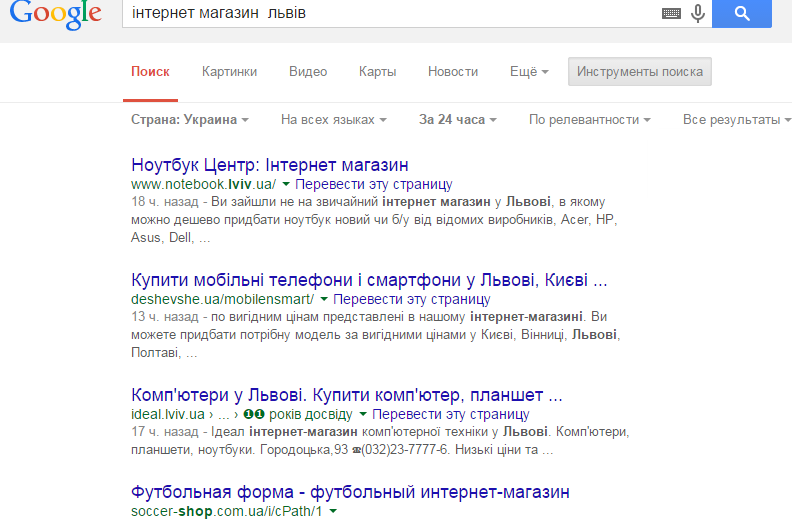This screenshot has height=523, width=792.
Task: Open the На всех языках dropdown
Action: (334, 120)
